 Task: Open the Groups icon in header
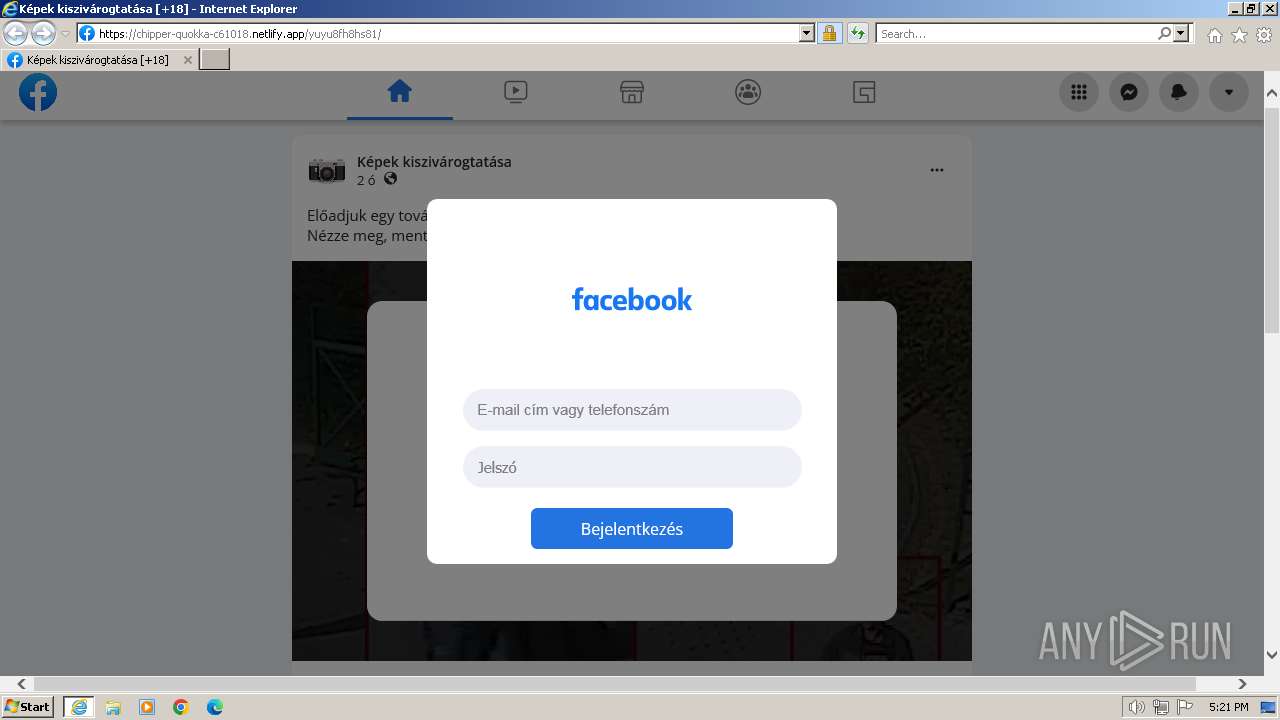pyautogui.click(x=748, y=92)
